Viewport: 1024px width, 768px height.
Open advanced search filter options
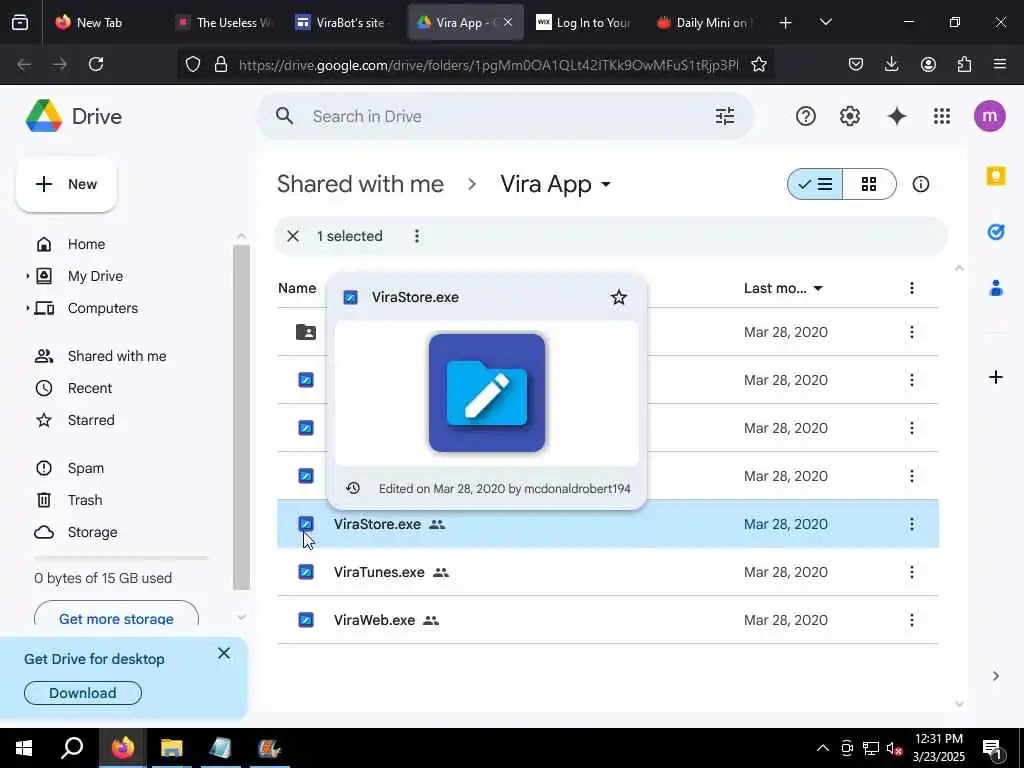click(725, 116)
